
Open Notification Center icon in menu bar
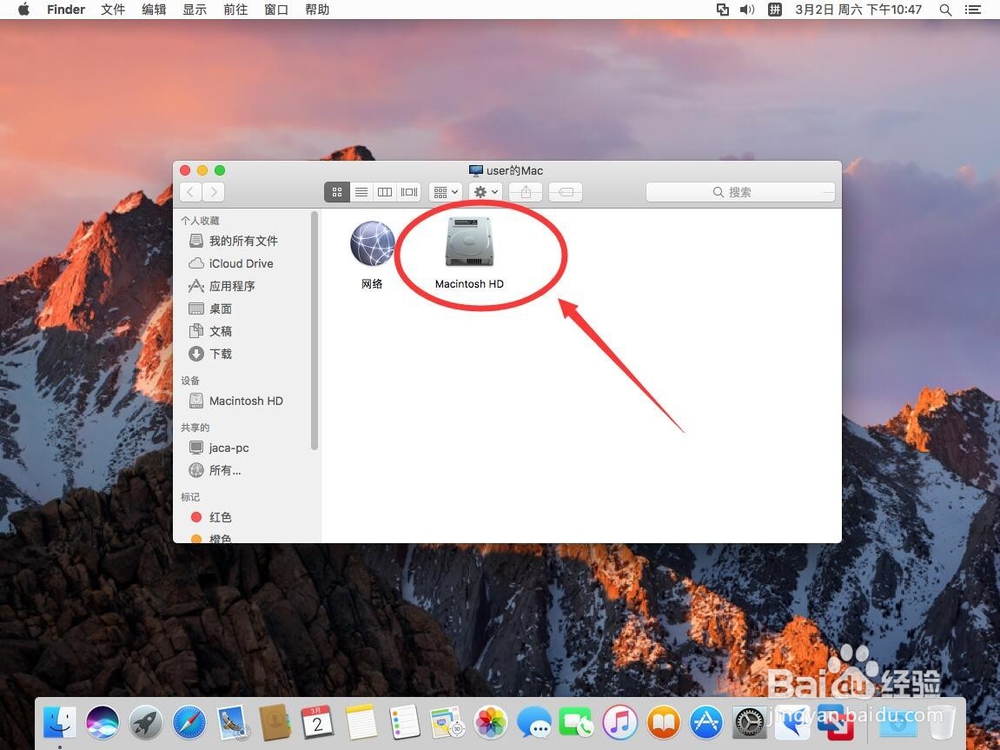tap(973, 10)
